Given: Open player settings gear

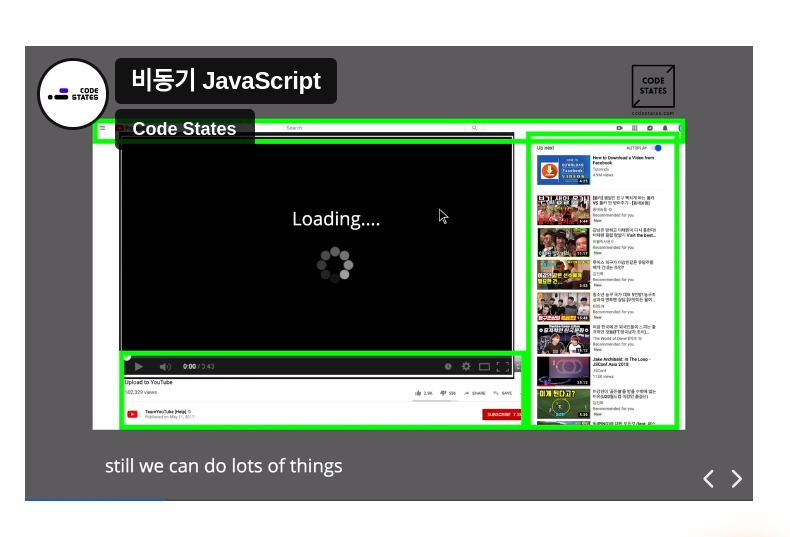Looking at the screenshot, I should (x=466, y=367).
